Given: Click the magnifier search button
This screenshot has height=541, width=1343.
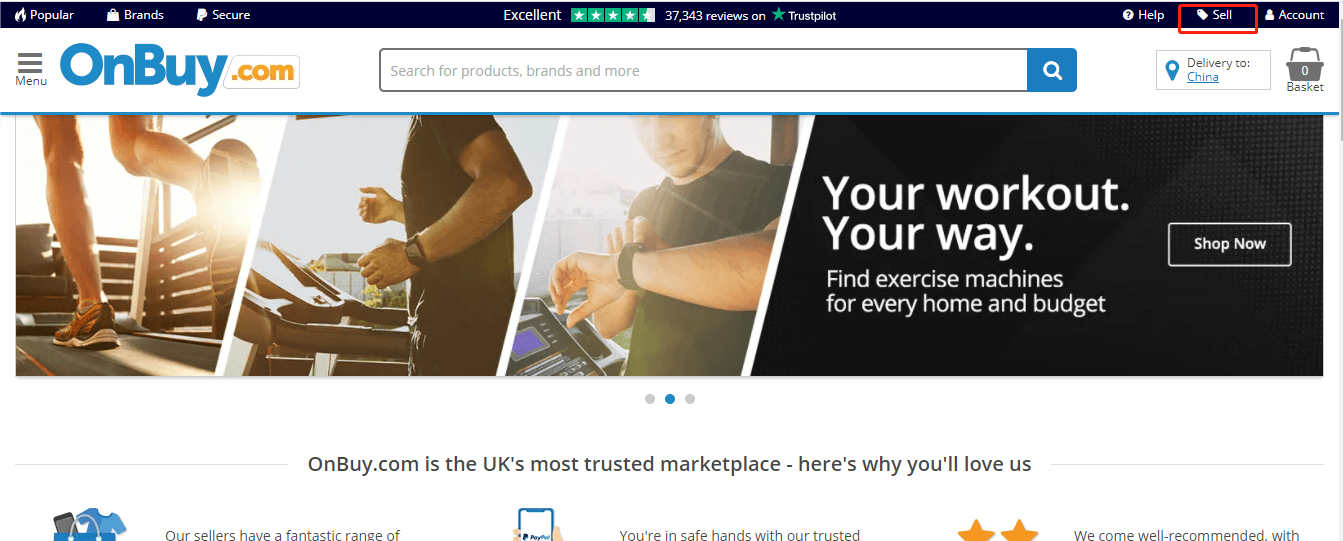Looking at the screenshot, I should [1052, 70].
